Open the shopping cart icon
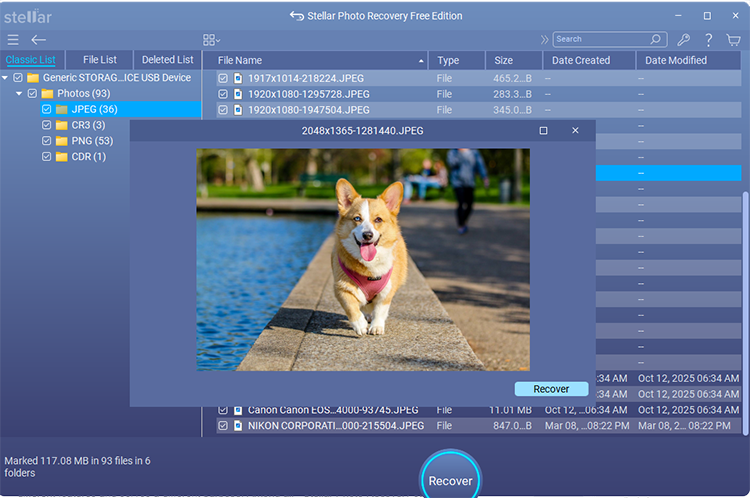 (x=733, y=40)
